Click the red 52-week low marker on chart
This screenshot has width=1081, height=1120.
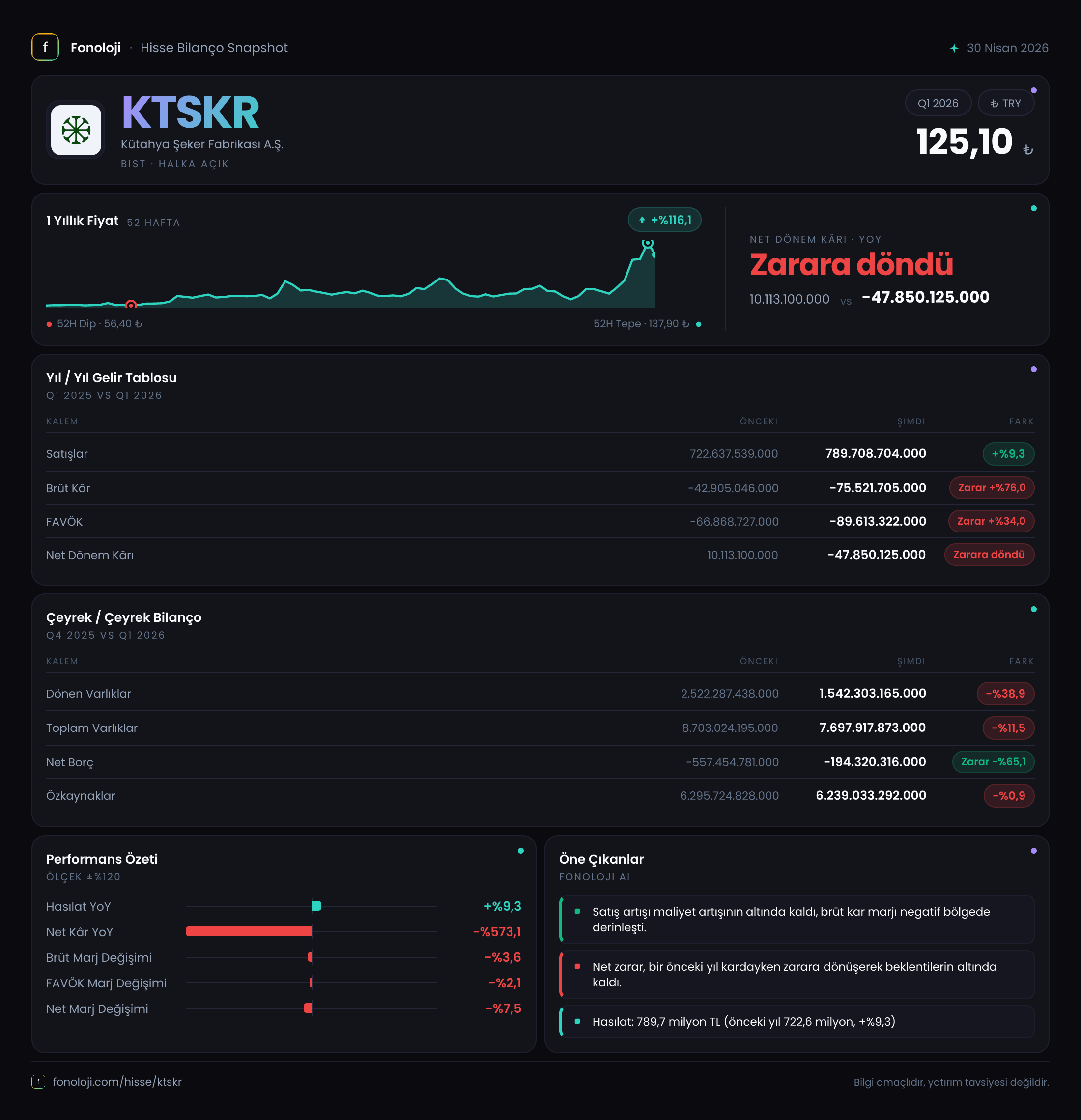click(x=131, y=305)
